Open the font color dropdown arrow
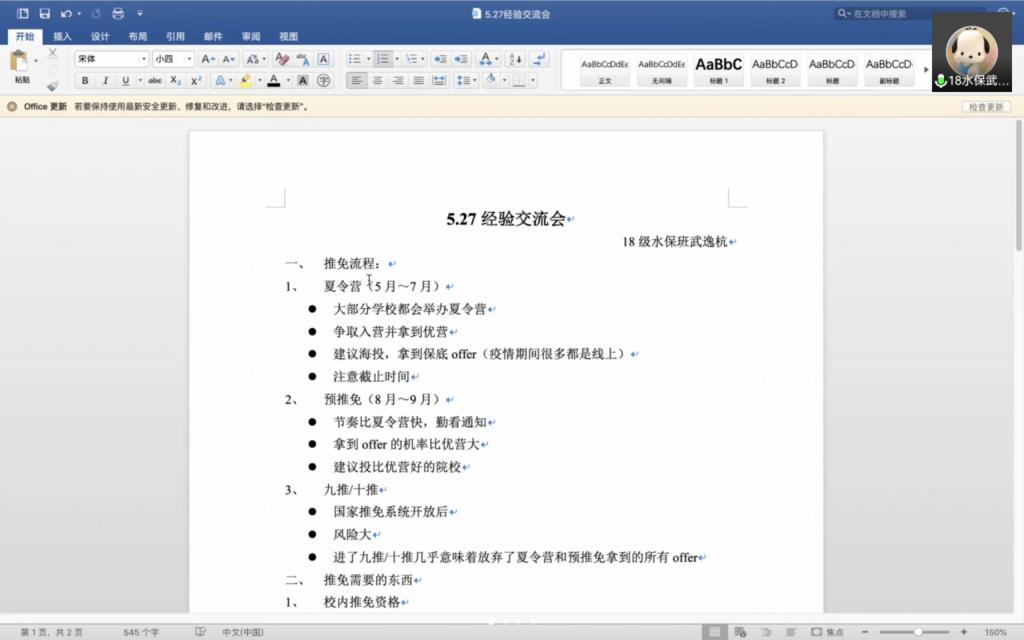The width and height of the screenshot is (1024, 640). (x=288, y=80)
